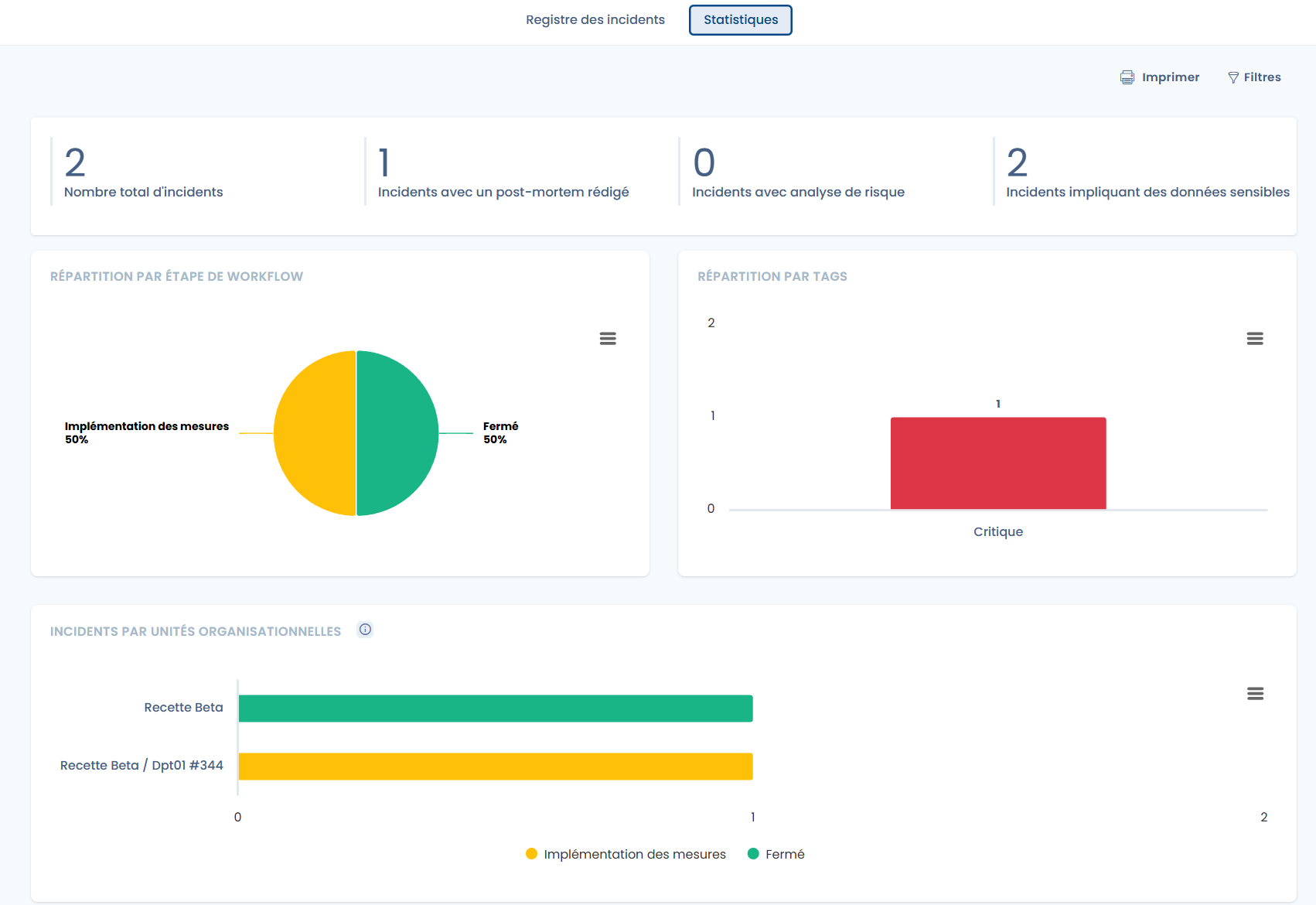The image size is (1316, 905).
Task: Open the Registre des incidents tab
Action: (595, 20)
